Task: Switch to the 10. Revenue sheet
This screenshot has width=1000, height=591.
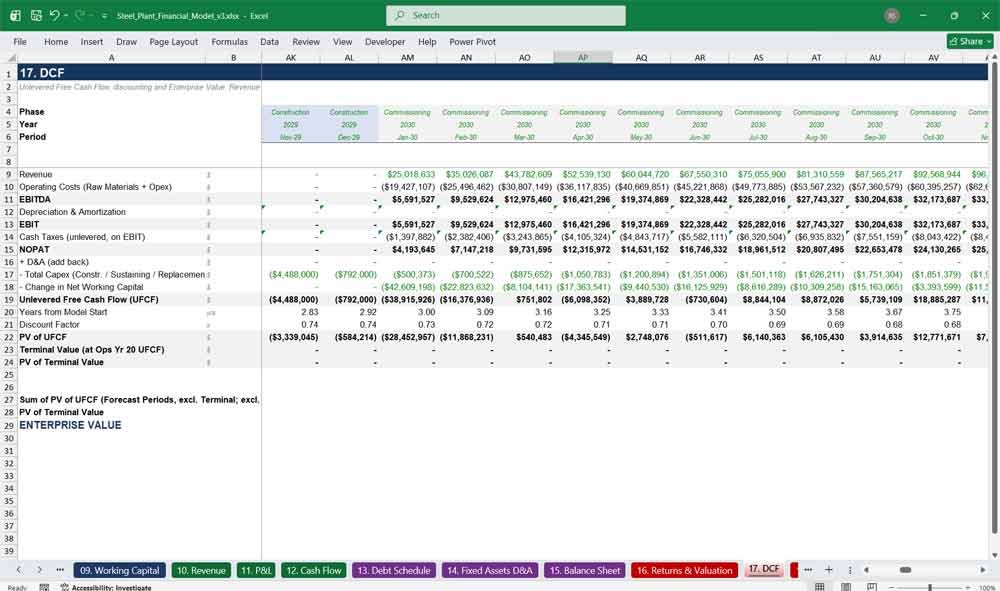Action: (201, 571)
